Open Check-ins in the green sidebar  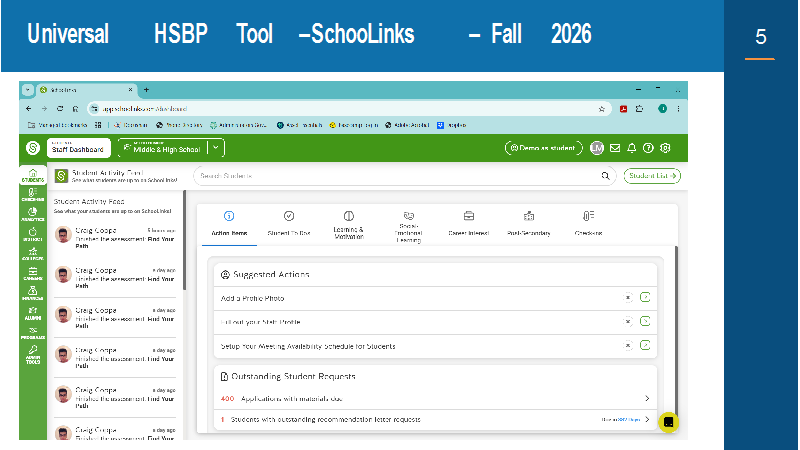click(x=33, y=195)
